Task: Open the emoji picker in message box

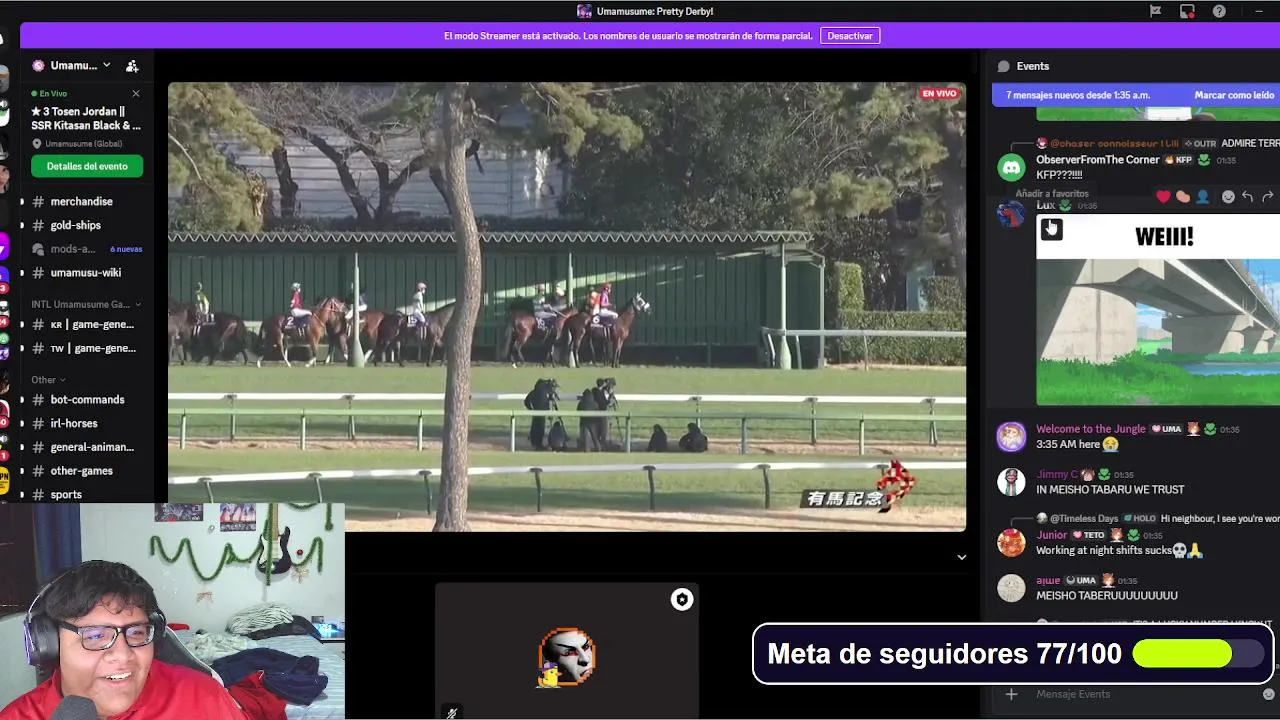Action: pyautogui.click(x=1269, y=694)
